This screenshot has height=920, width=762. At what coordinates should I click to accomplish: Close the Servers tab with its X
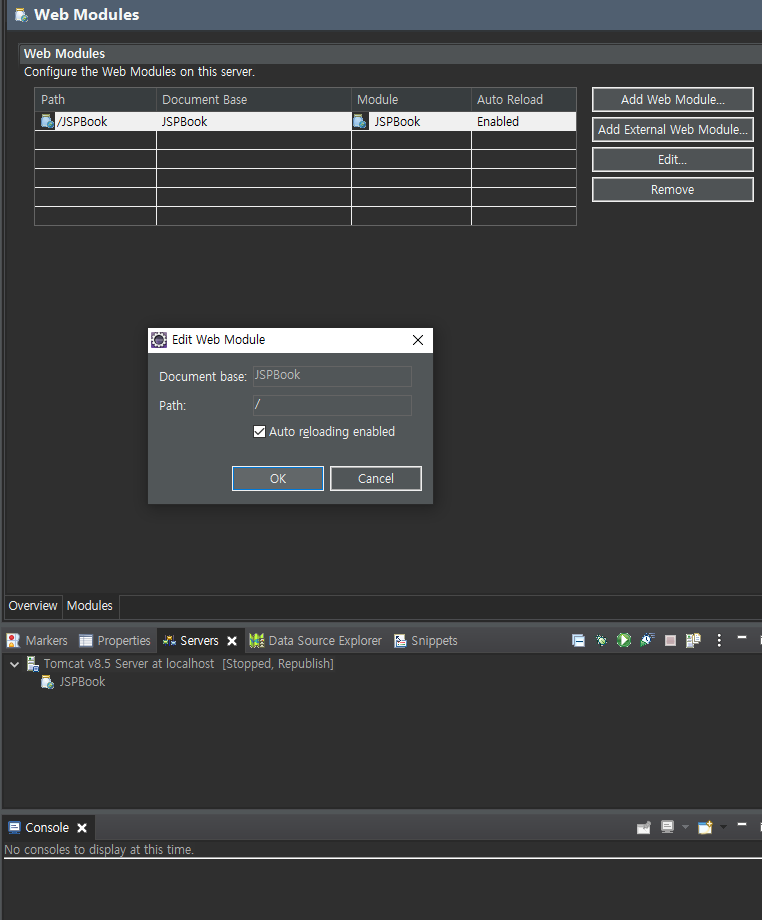click(x=232, y=641)
